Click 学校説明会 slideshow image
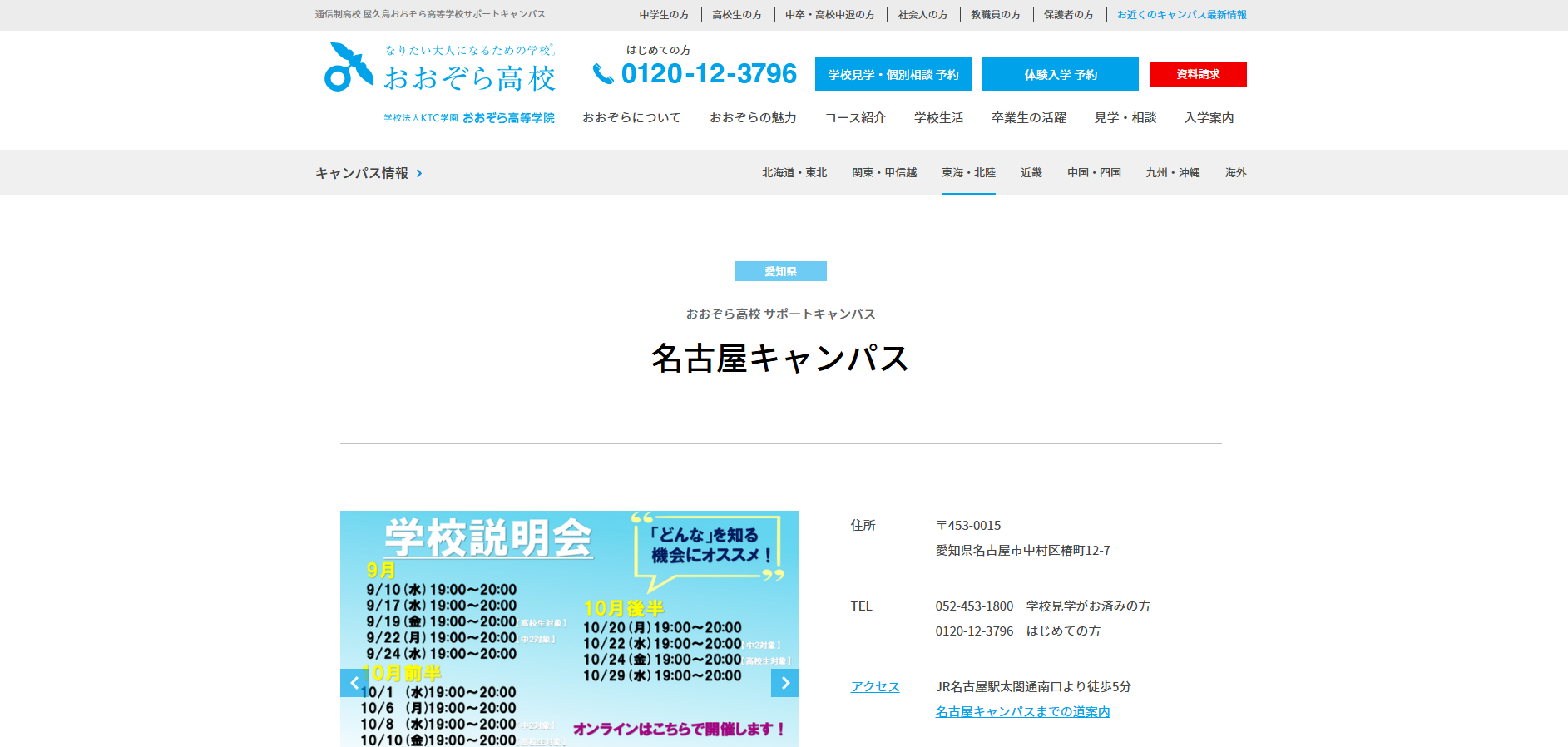Screen dimensions: 1568x747 click(x=570, y=629)
